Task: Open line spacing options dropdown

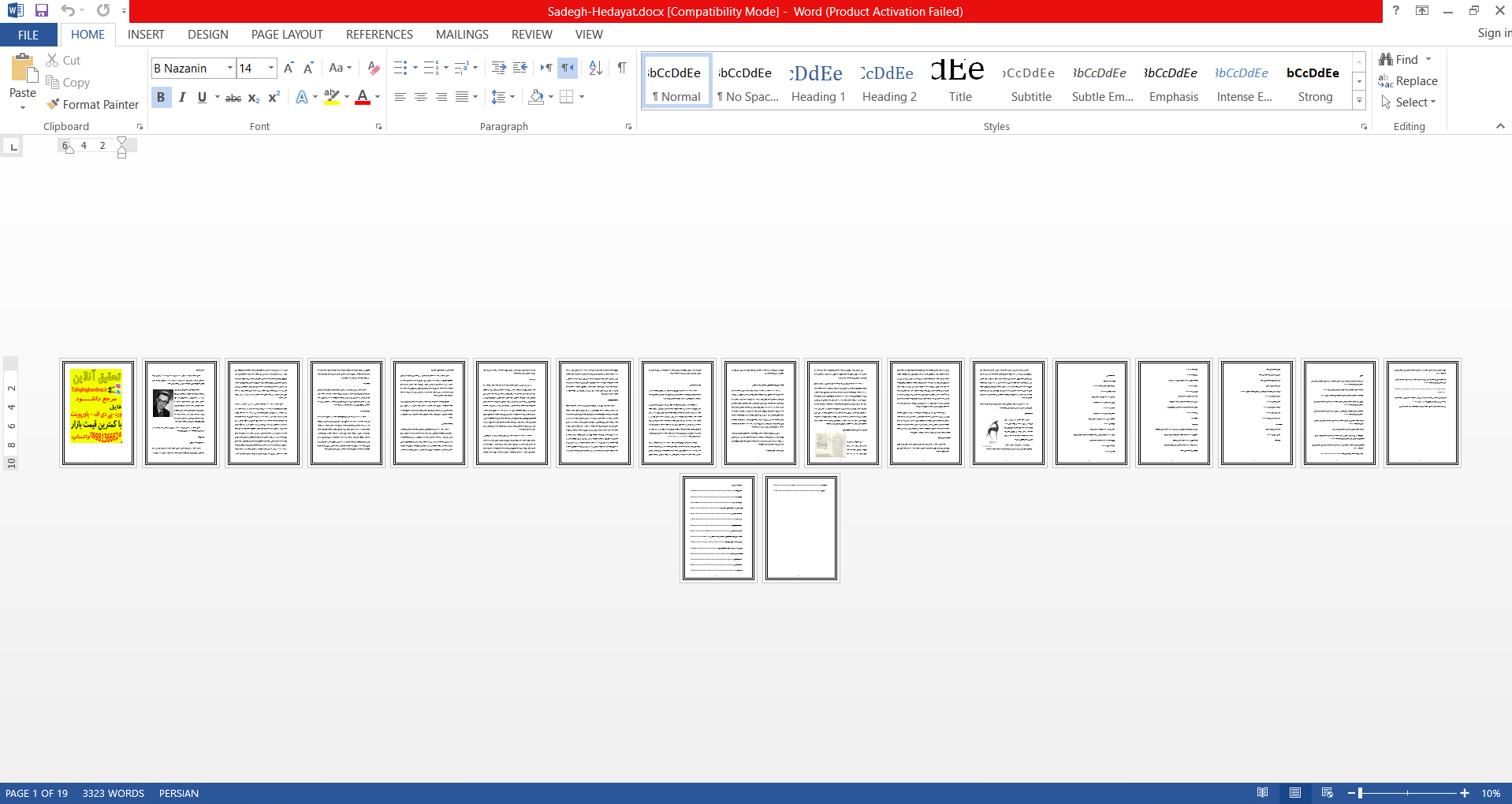Action: pos(503,97)
